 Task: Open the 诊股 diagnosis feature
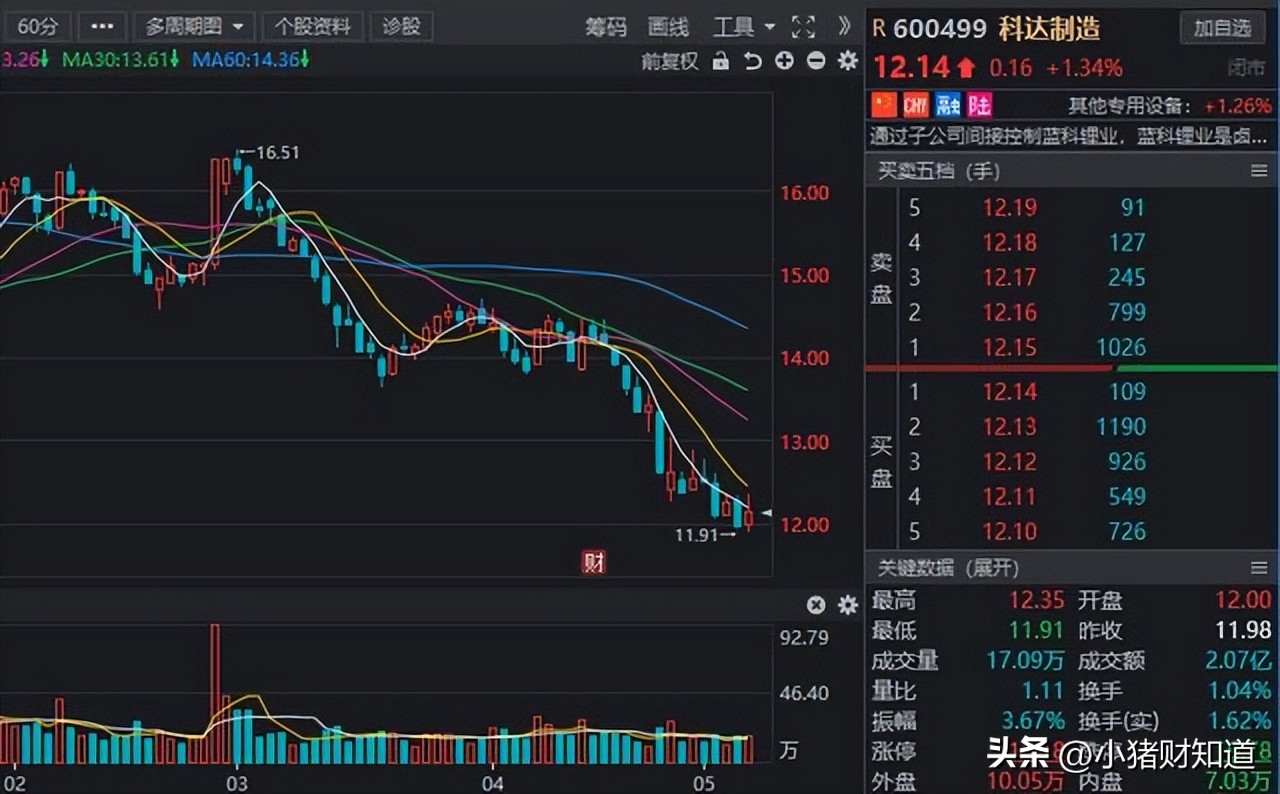(402, 27)
